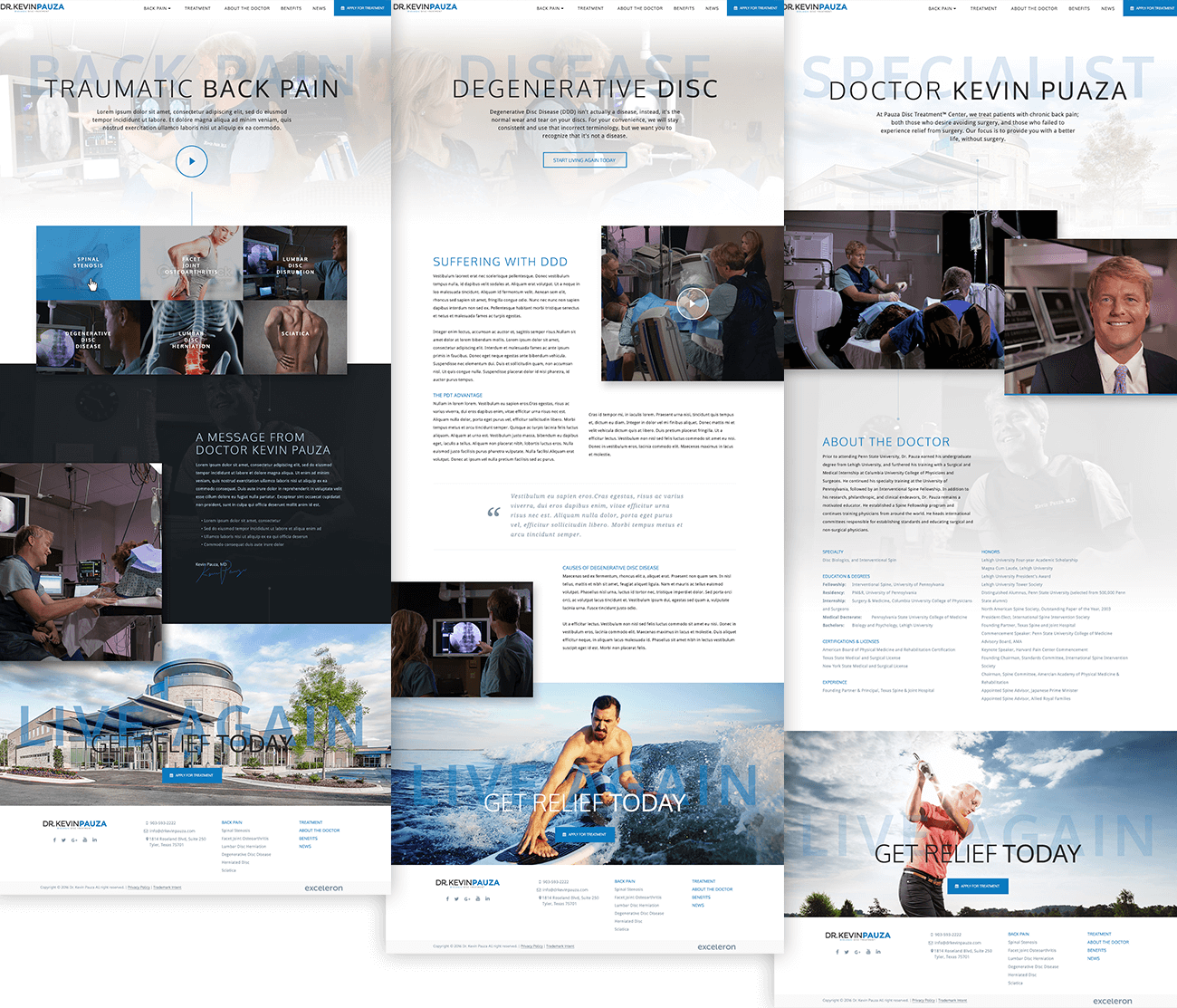The height and width of the screenshot is (1008, 1177).
Task: Open LinkedIn icon in Traumatic Back Pain footer
Action: point(94,840)
